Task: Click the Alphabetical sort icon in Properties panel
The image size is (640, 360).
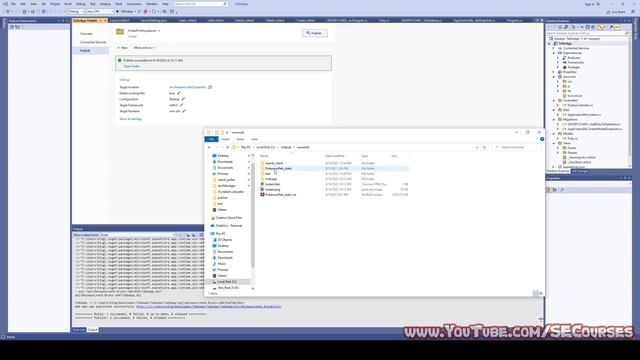Action: click(555, 190)
